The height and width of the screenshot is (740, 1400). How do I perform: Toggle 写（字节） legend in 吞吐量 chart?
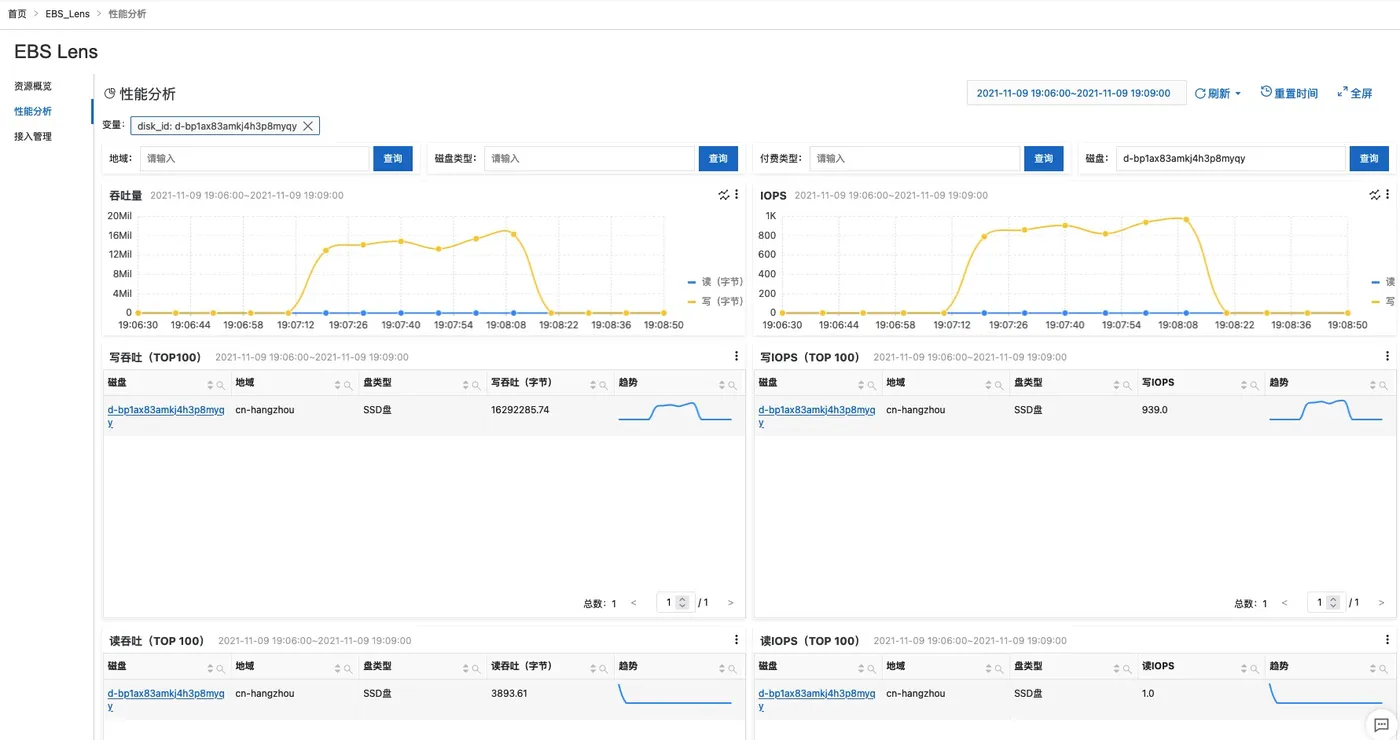715,301
